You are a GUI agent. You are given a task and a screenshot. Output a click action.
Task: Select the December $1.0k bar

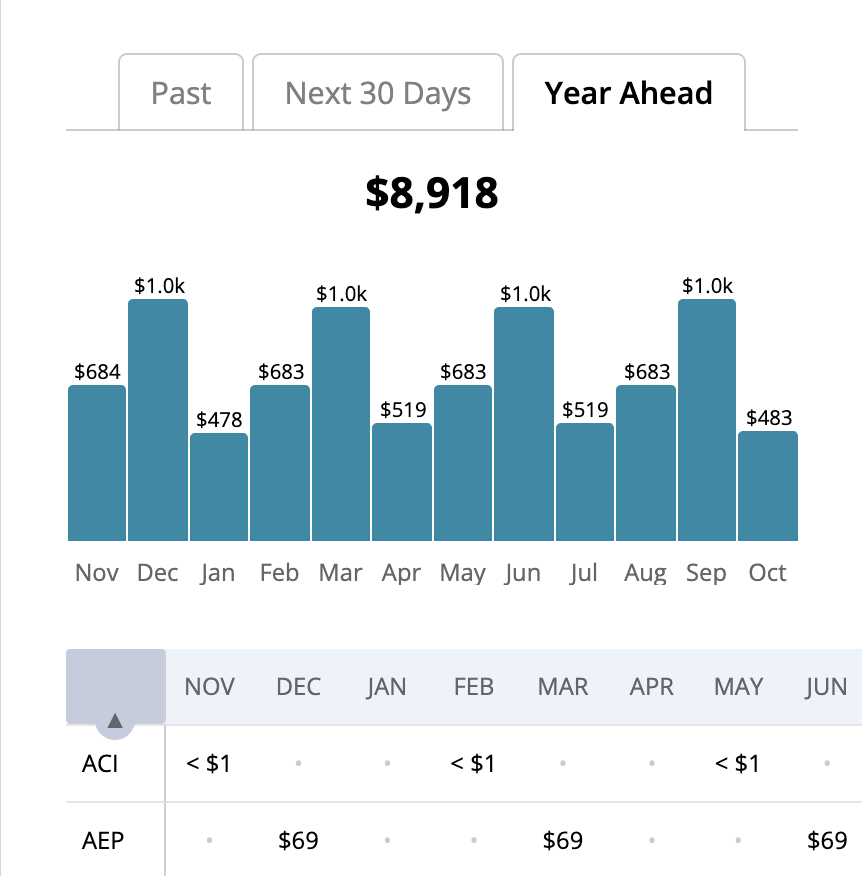point(158,420)
